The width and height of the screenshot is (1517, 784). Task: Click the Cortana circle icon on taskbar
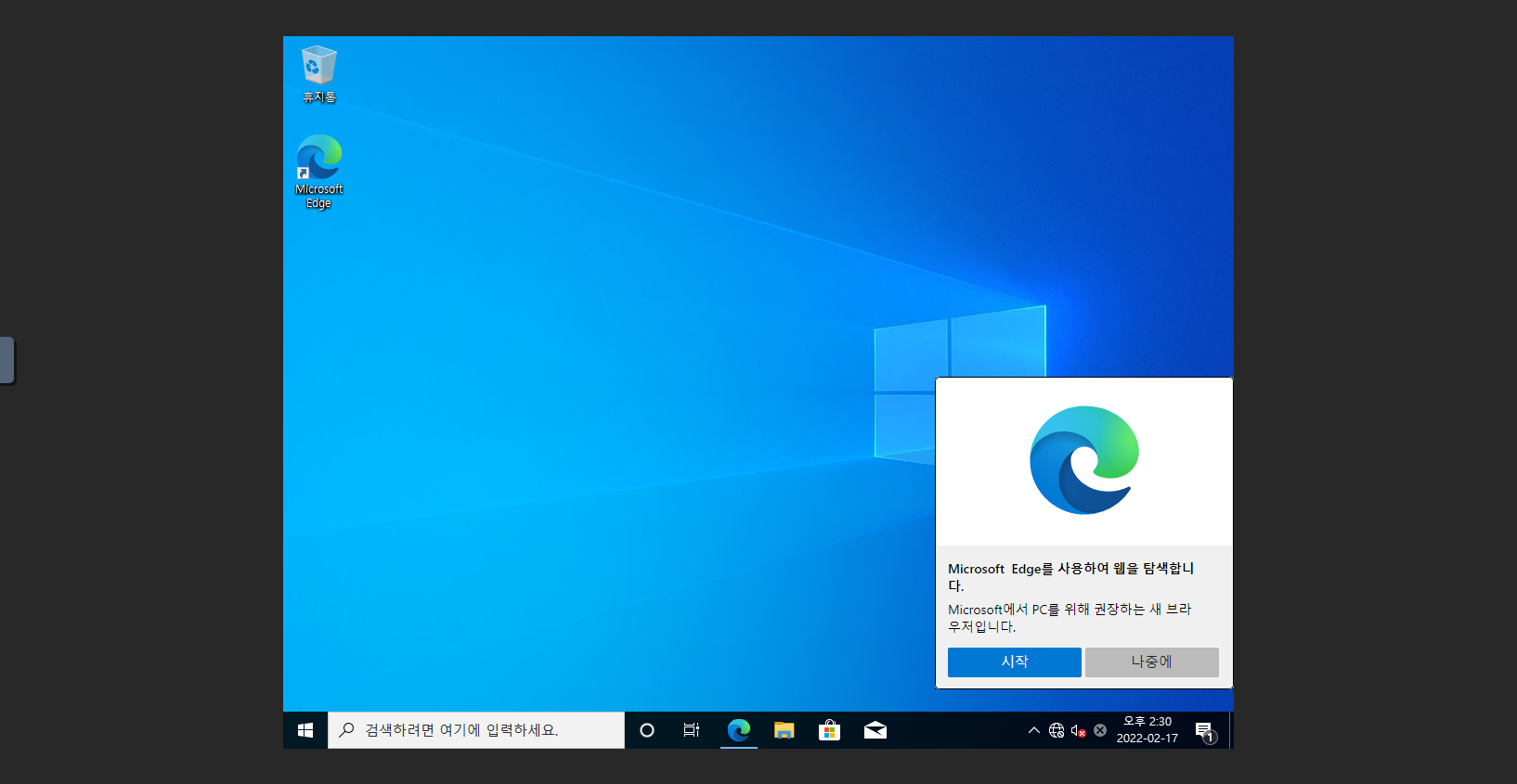647,730
